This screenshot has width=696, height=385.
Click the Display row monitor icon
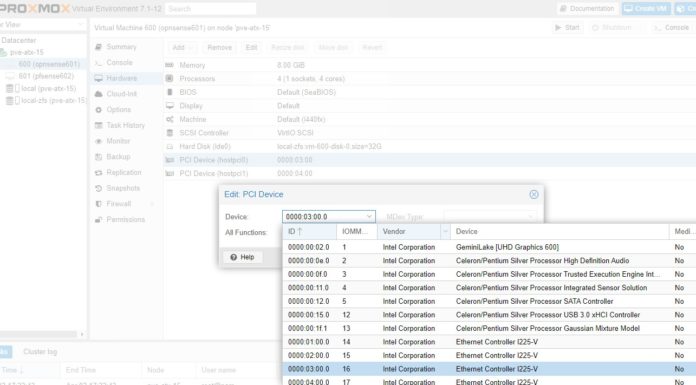pyautogui.click(x=170, y=106)
